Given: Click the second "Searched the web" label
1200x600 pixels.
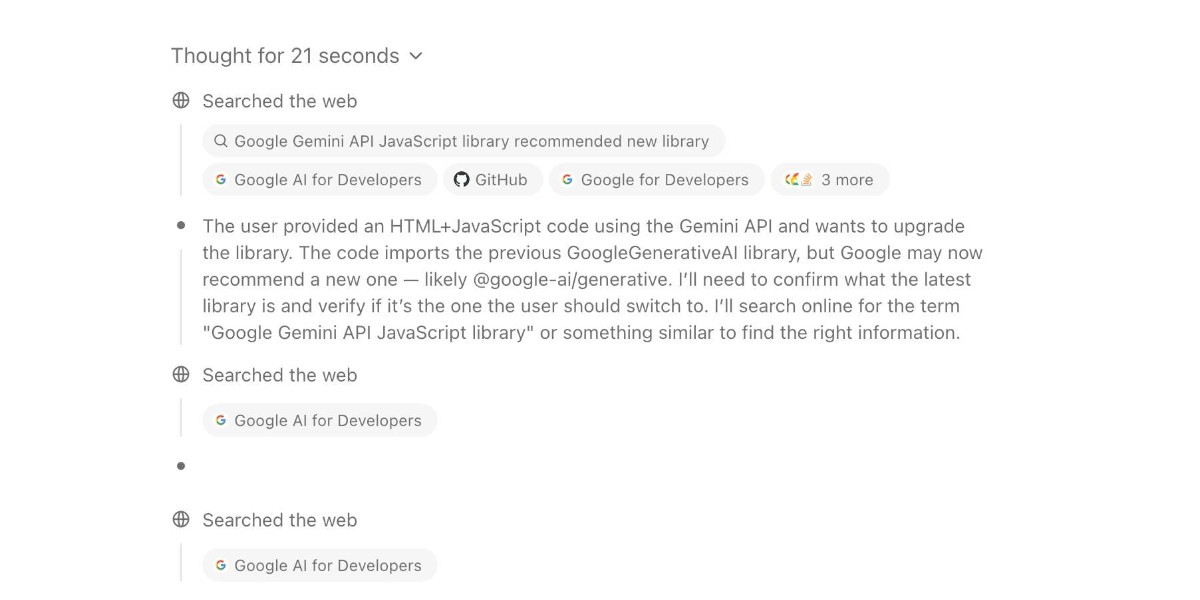Looking at the screenshot, I should (280, 375).
